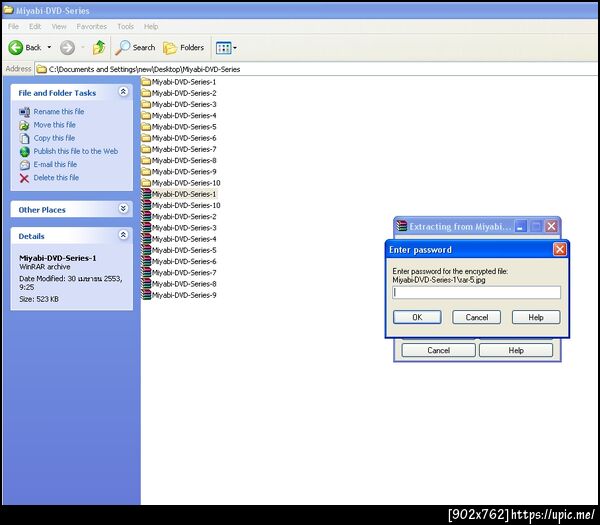600x525 pixels.
Task: Select WinRAR archive name Miyabi-DVD-Series-9
Action: [x=184, y=295]
